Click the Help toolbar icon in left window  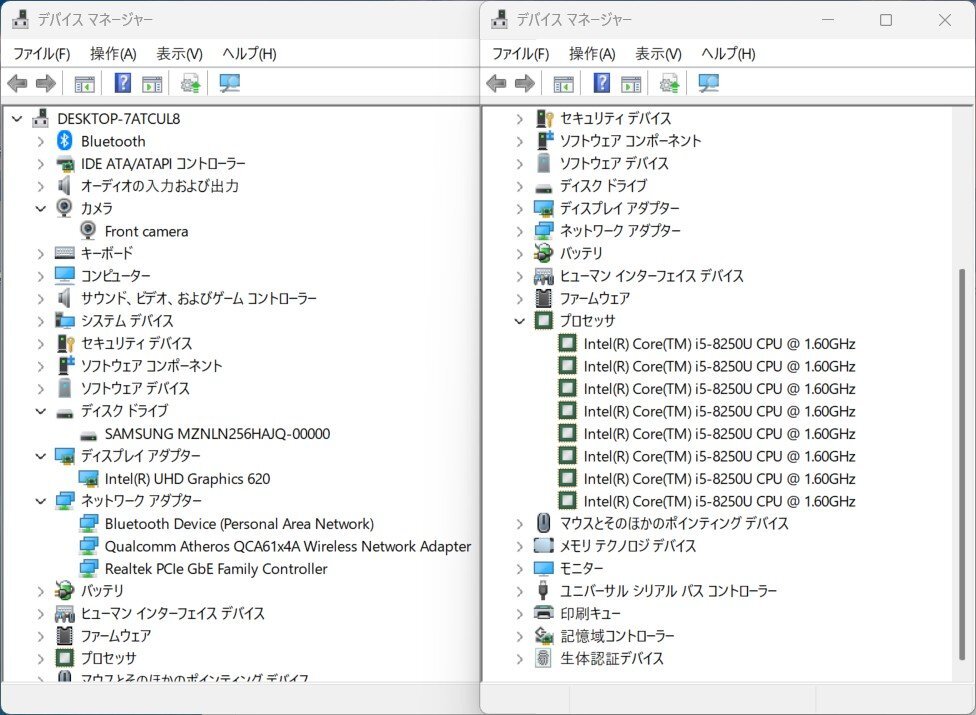[123, 83]
